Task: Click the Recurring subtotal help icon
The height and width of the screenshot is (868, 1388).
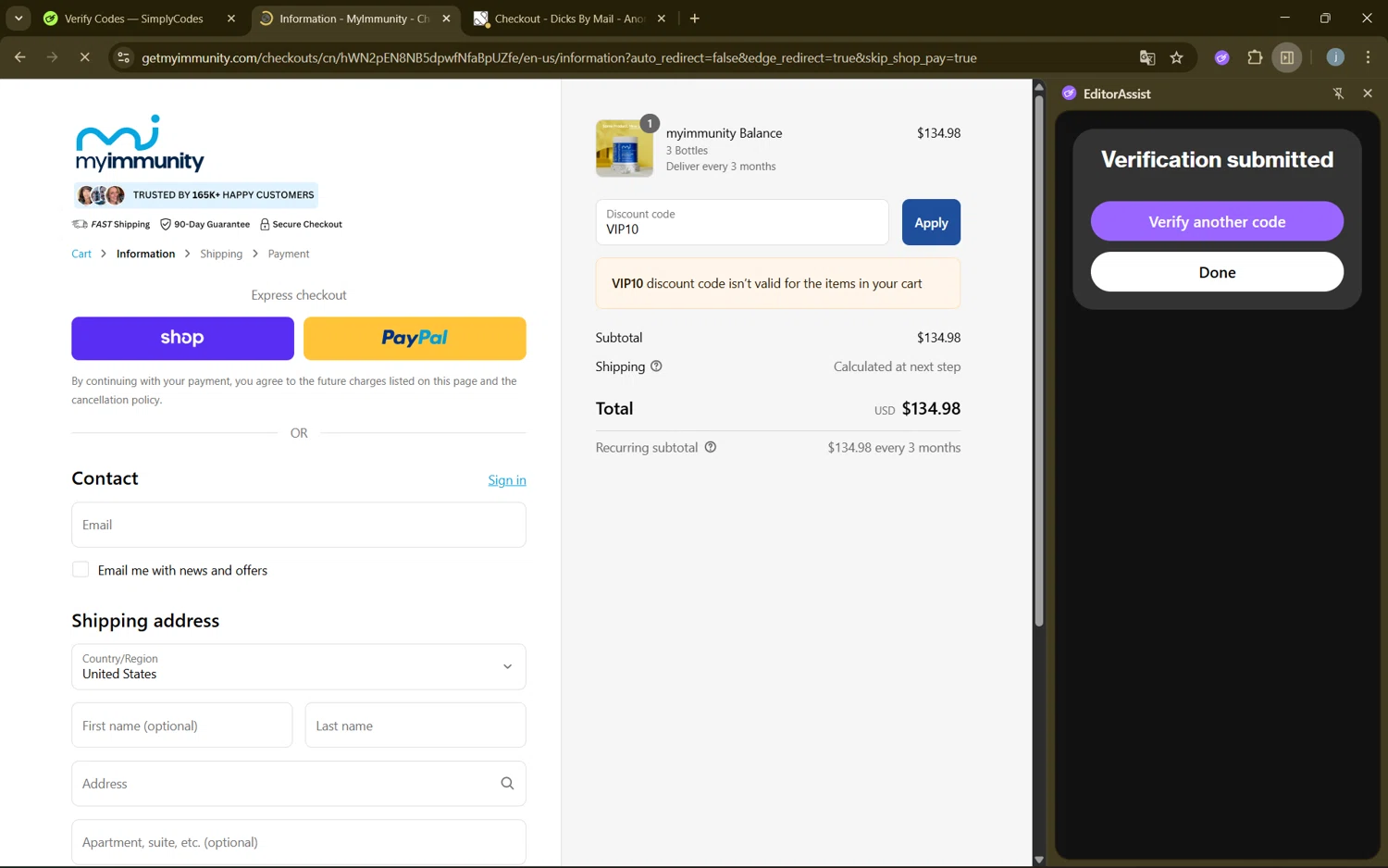Action: pyautogui.click(x=711, y=447)
